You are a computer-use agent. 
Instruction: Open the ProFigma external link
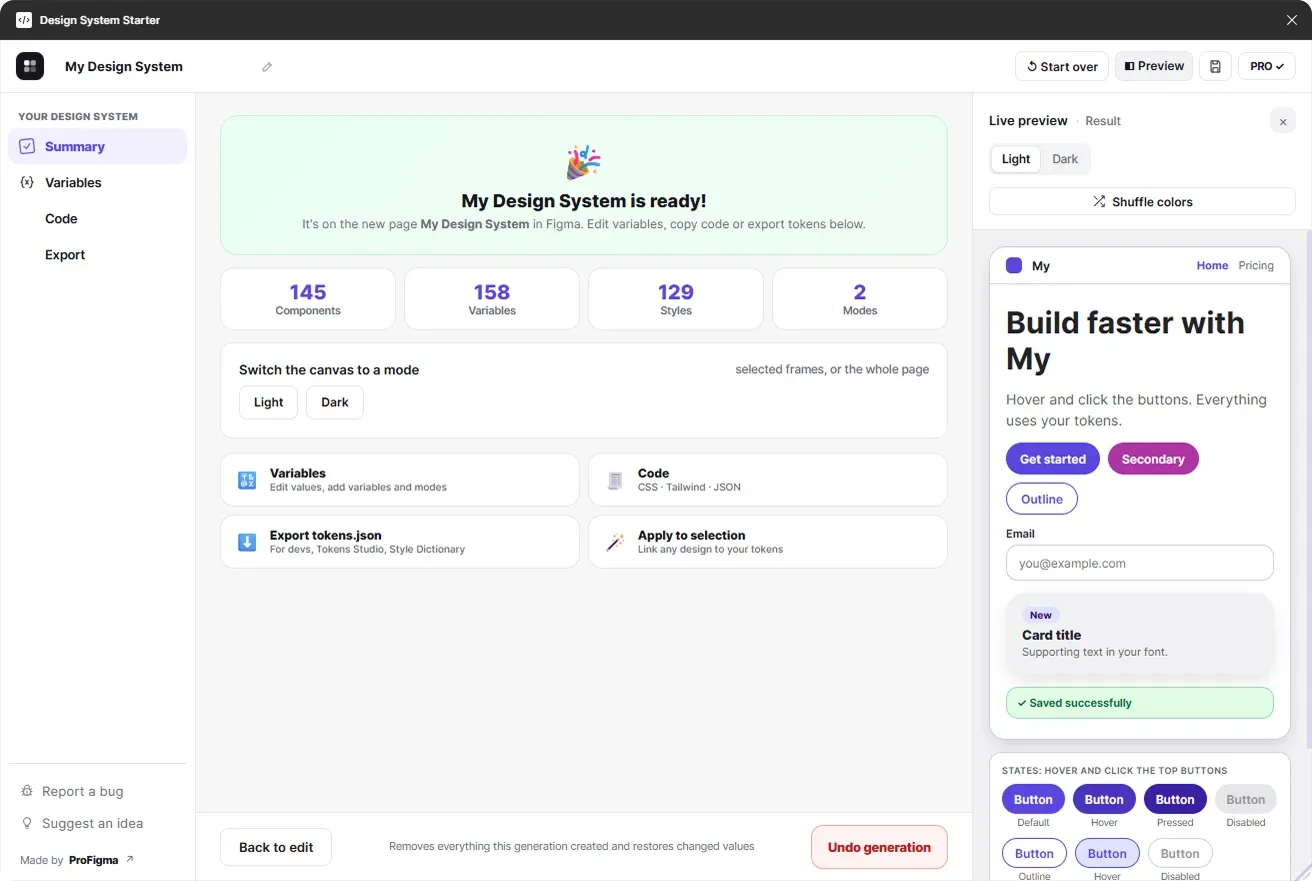(x=101, y=860)
